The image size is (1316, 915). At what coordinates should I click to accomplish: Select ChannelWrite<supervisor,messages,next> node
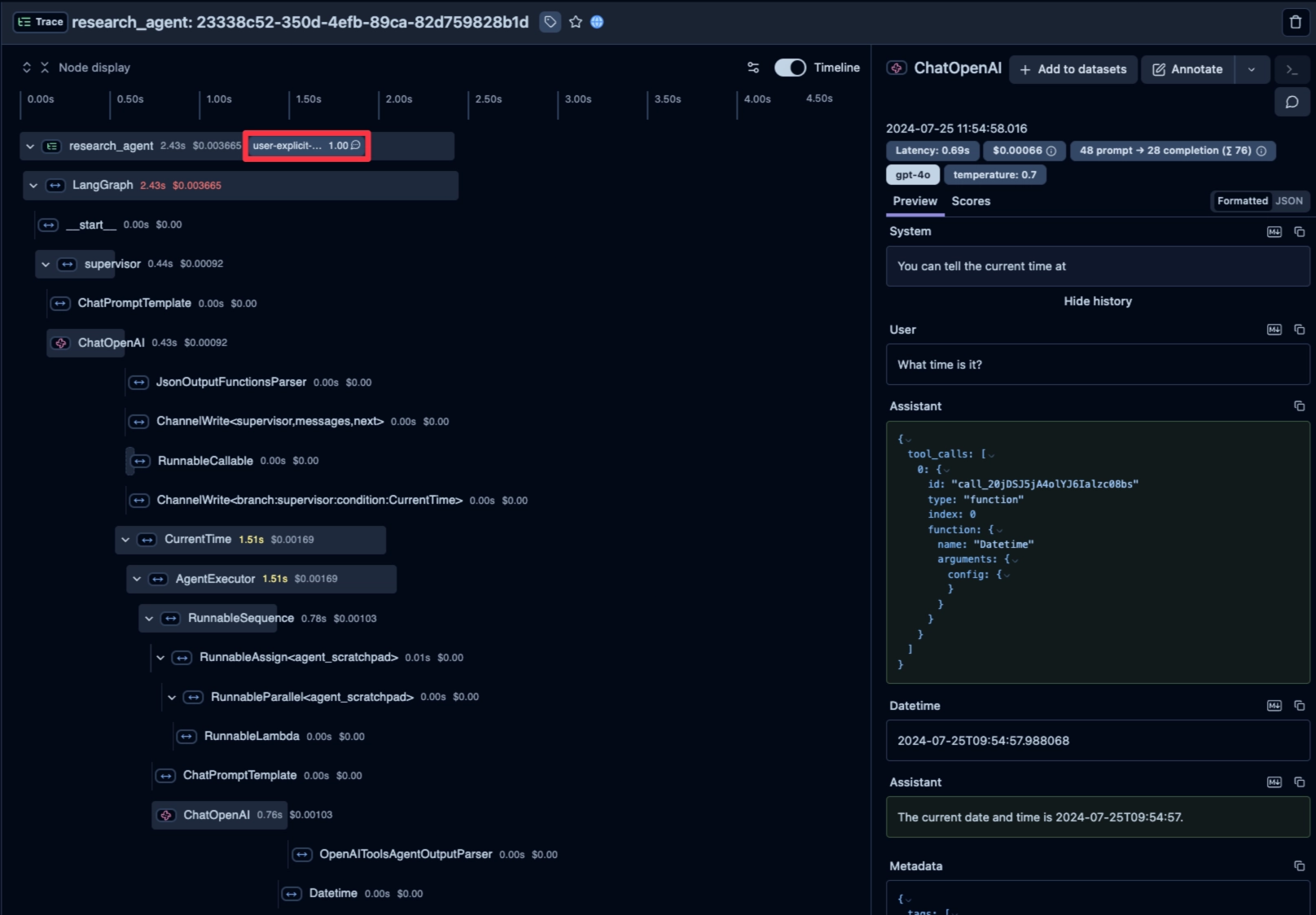(x=270, y=422)
